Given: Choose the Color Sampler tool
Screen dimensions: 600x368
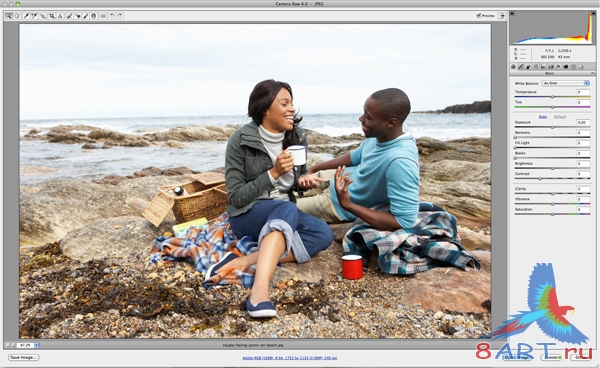Looking at the screenshot, I should pos(34,16).
